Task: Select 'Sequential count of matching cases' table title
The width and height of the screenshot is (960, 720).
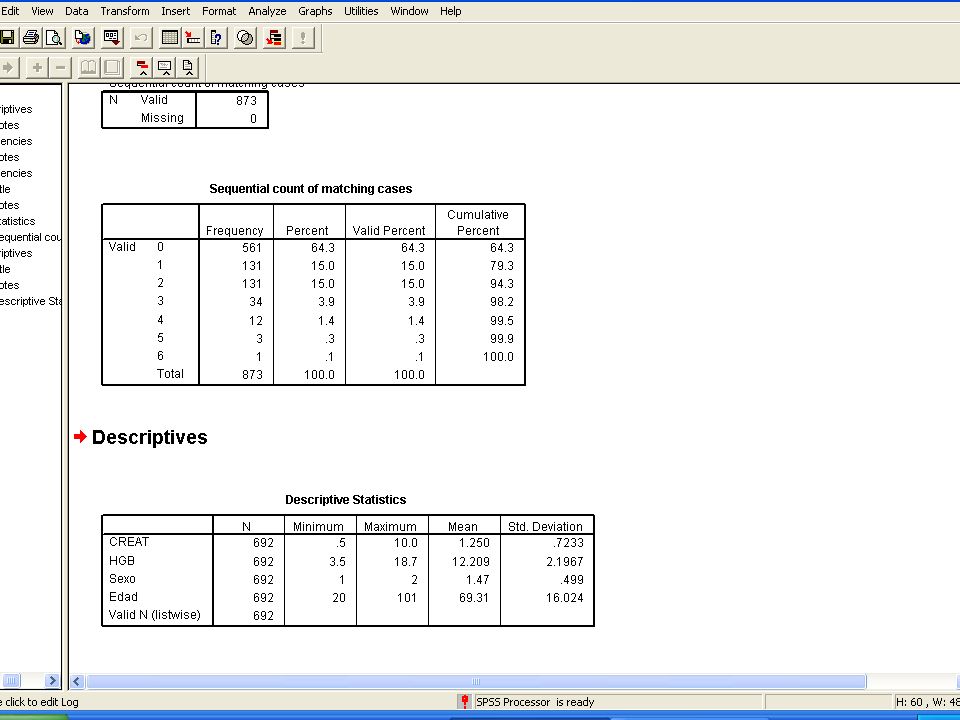Action: (x=310, y=189)
